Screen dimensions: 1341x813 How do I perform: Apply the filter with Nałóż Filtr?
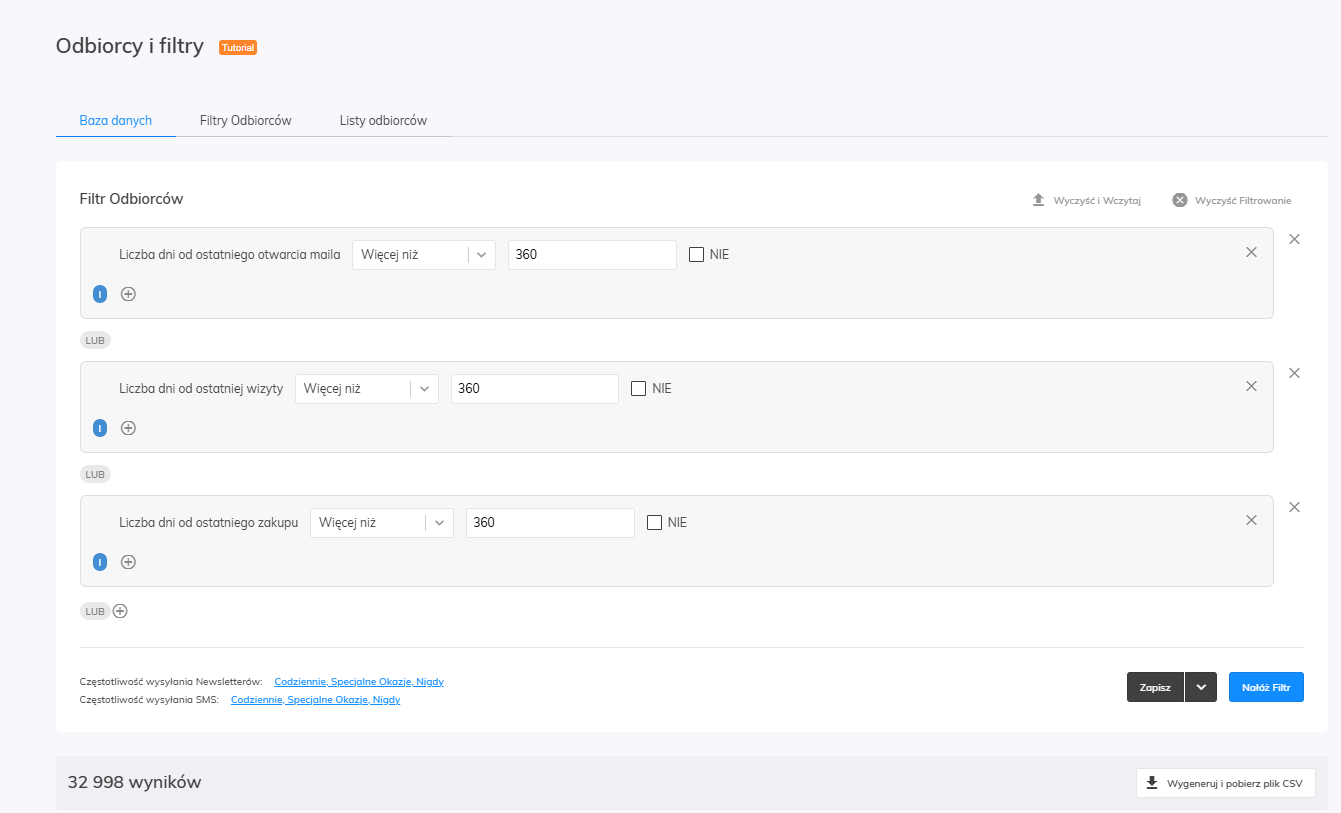(x=1266, y=687)
